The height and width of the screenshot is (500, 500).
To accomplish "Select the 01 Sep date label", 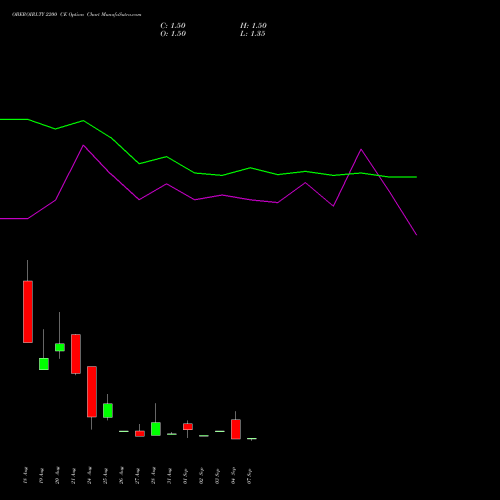I will coord(186,475).
